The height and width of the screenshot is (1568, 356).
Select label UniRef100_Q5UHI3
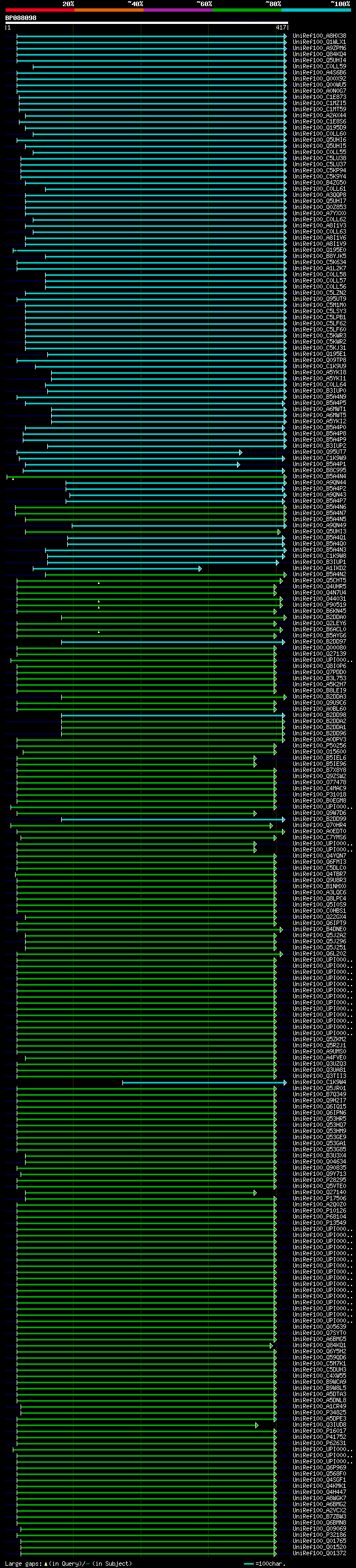click(x=319, y=531)
